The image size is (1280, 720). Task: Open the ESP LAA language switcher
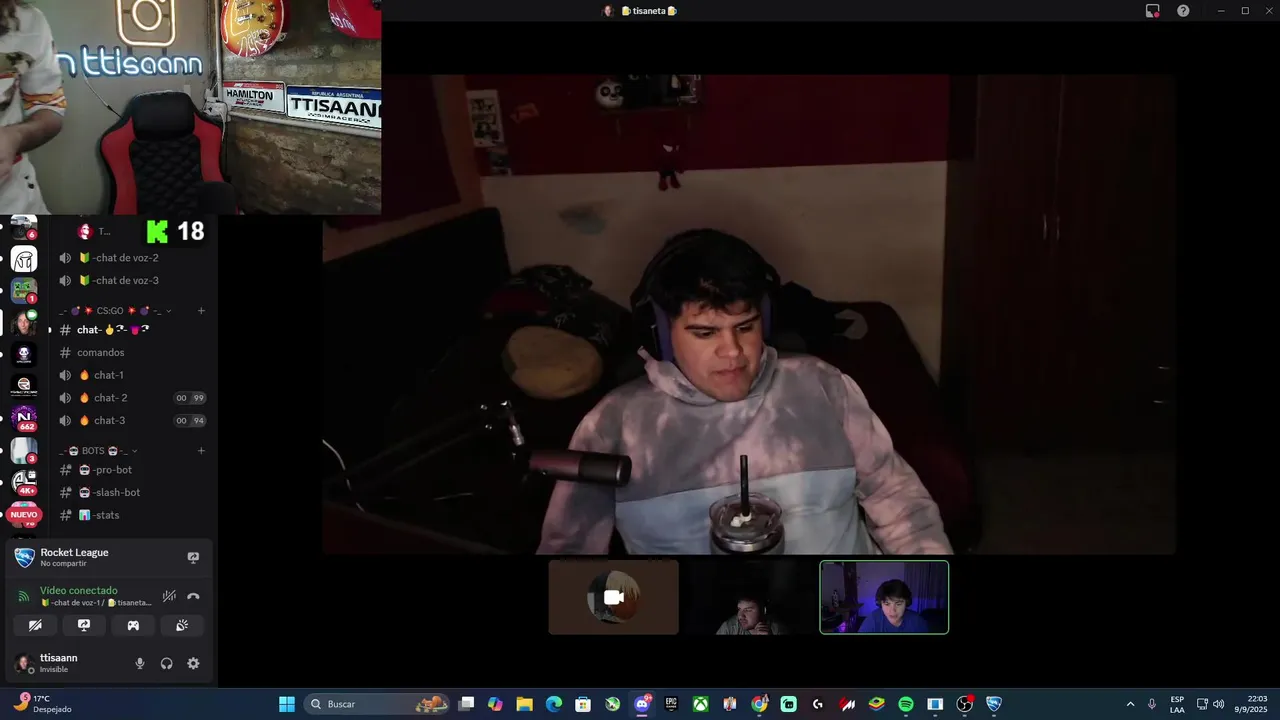(x=1177, y=704)
